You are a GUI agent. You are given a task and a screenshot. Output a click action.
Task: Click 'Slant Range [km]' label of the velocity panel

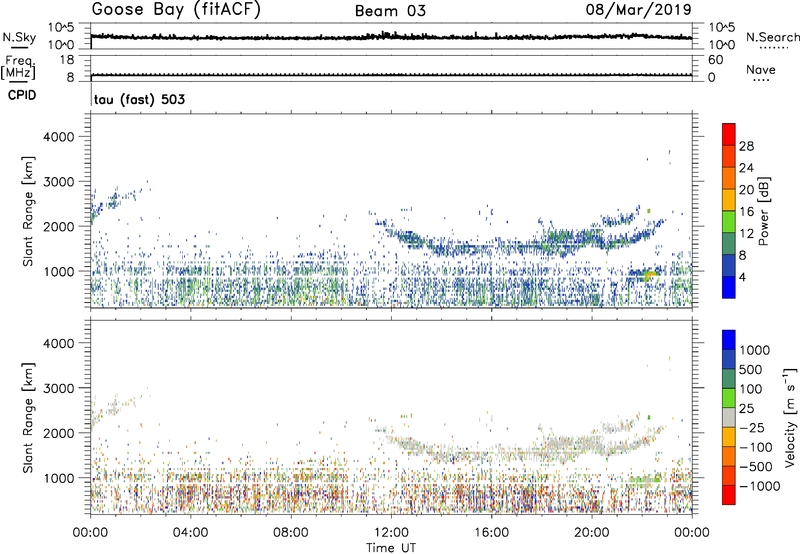(28, 417)
